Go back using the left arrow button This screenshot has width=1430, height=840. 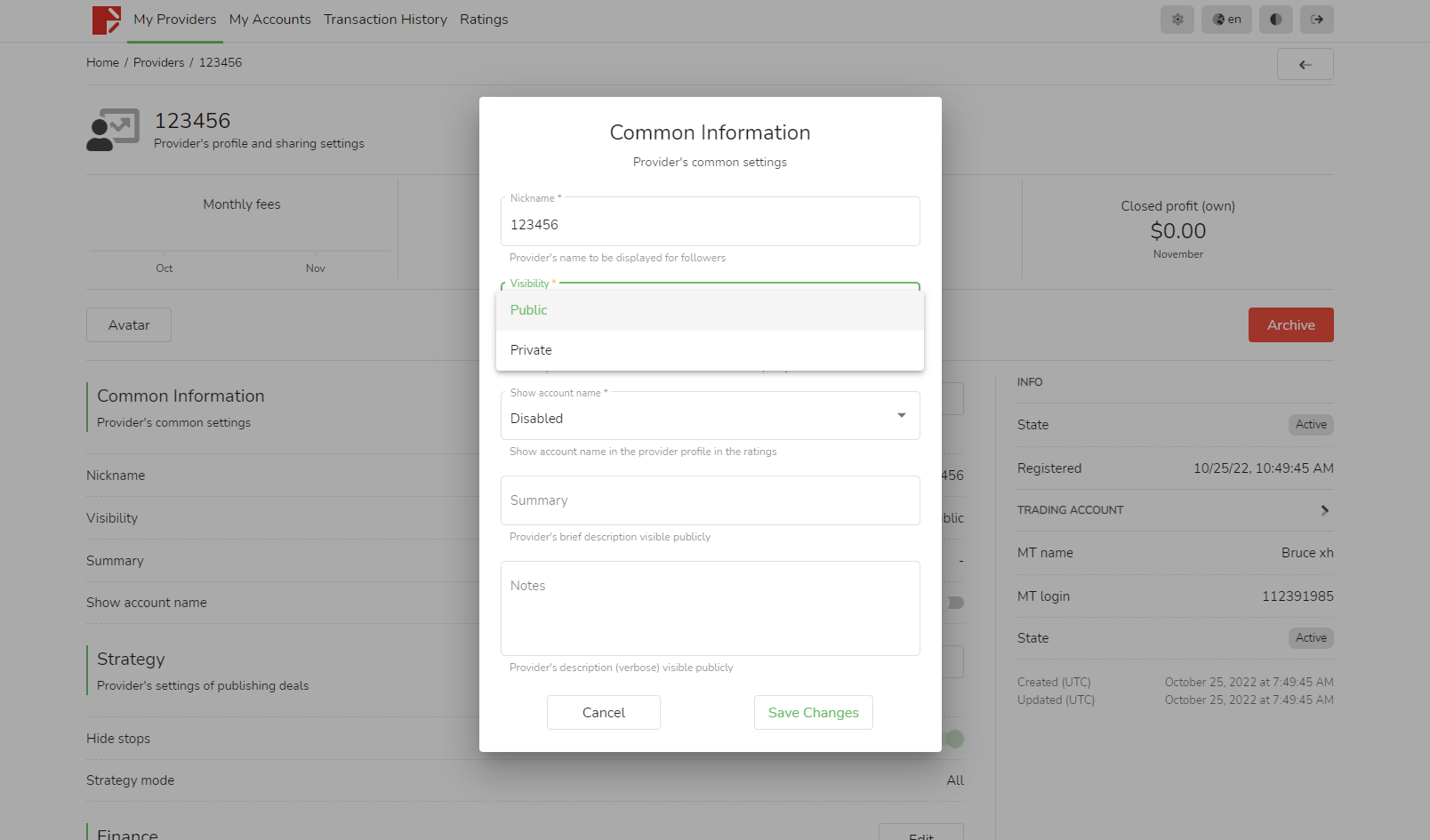(x=1305, y=64)
